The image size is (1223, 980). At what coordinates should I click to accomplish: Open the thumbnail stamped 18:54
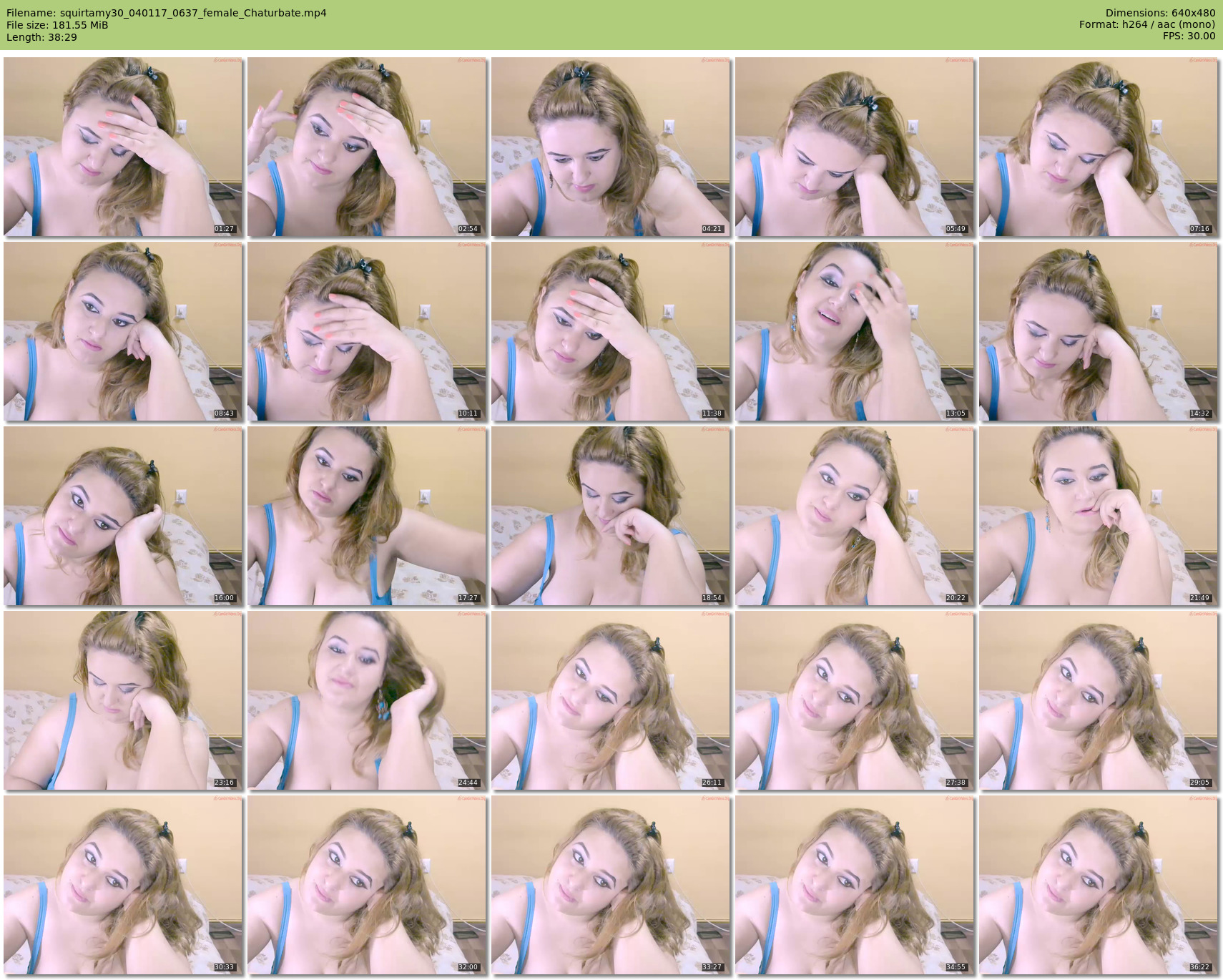[611, 516]
